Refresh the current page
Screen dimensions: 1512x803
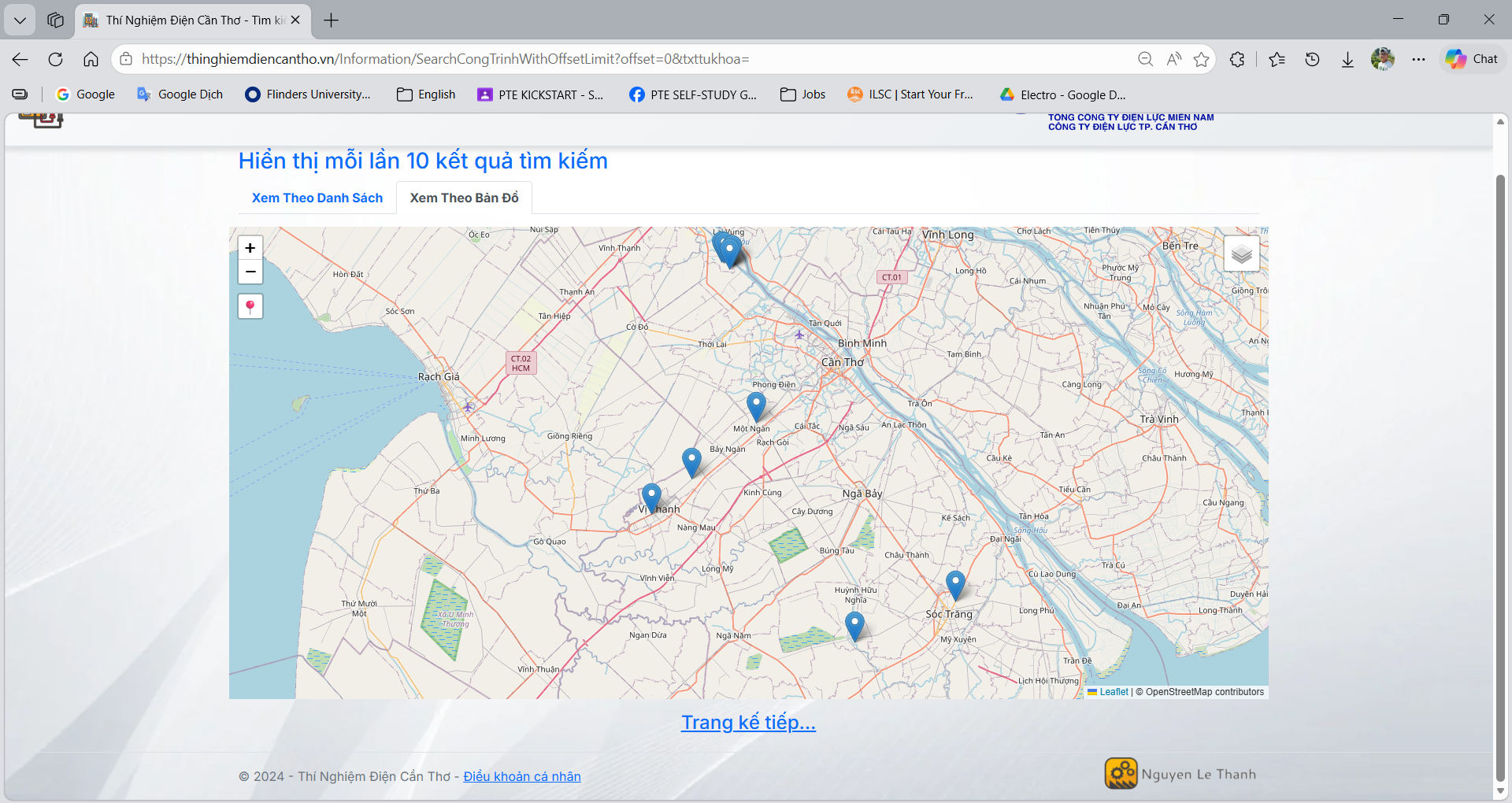point(55,59)
